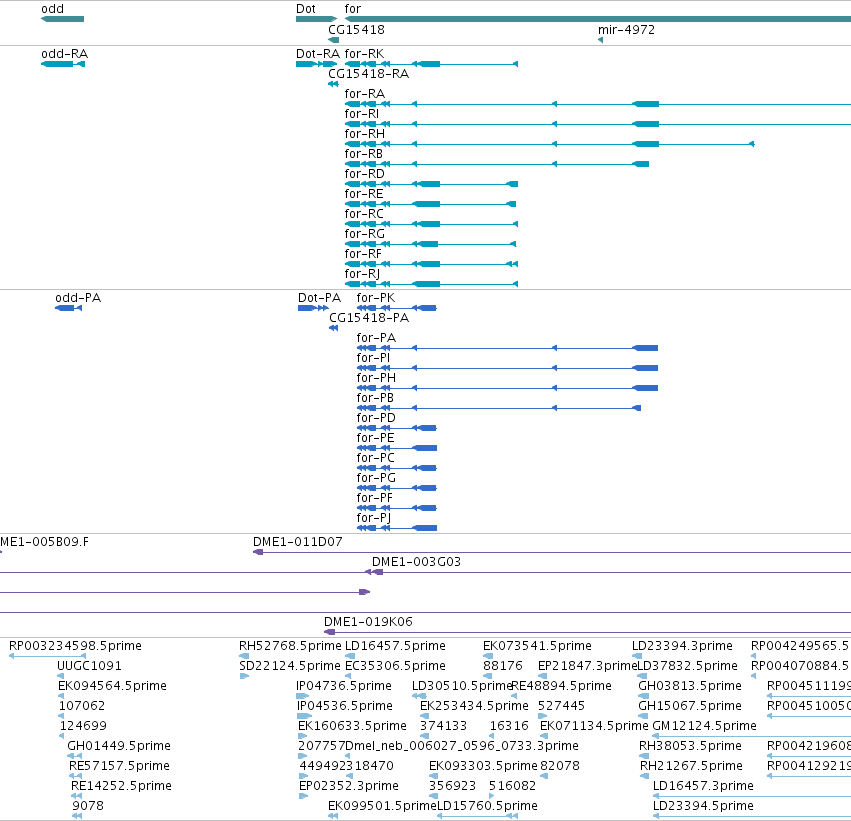Click the for-PJ protein label
The width and height of the screenshot is (851, 821).
373,518
